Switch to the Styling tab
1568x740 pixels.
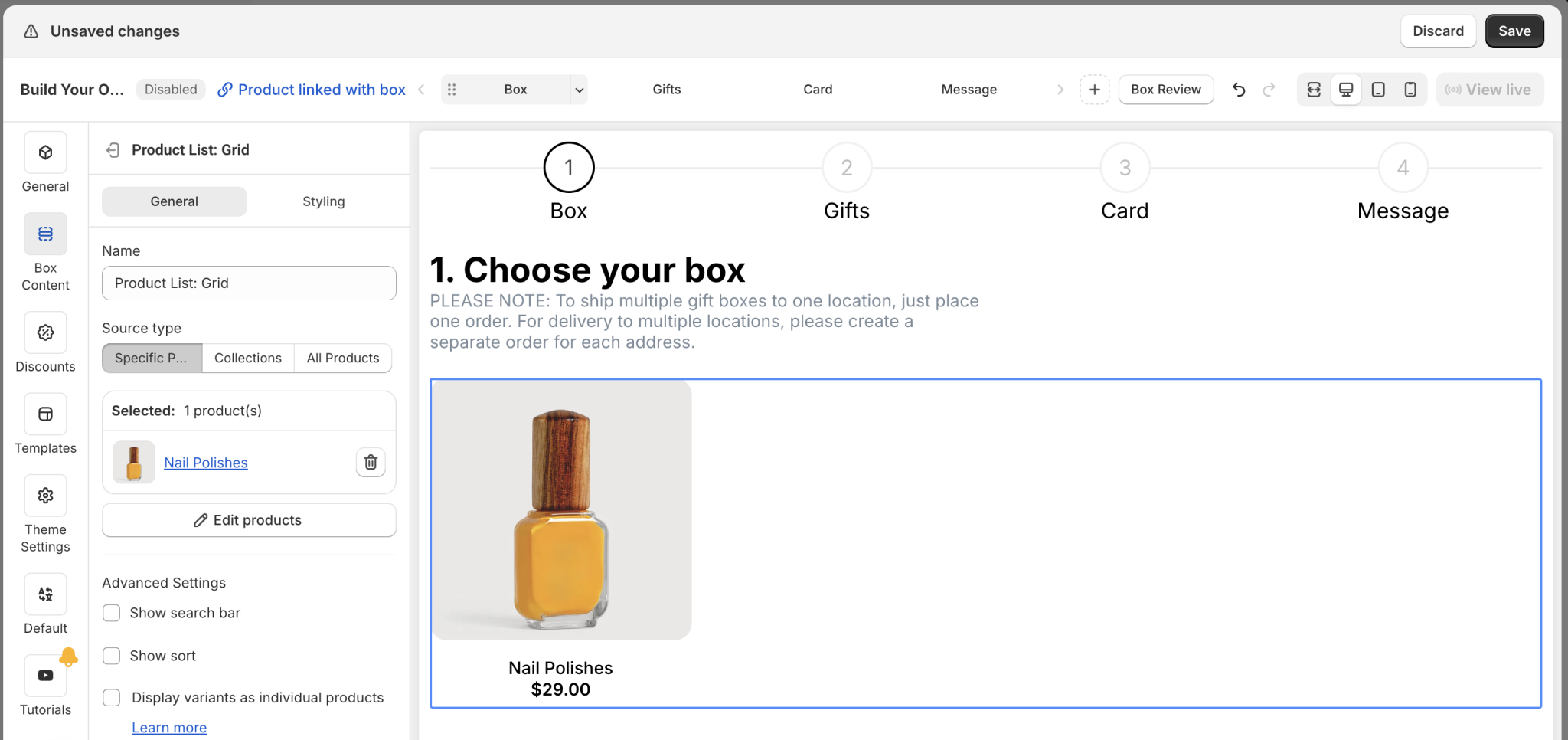[x=323, y=201]
